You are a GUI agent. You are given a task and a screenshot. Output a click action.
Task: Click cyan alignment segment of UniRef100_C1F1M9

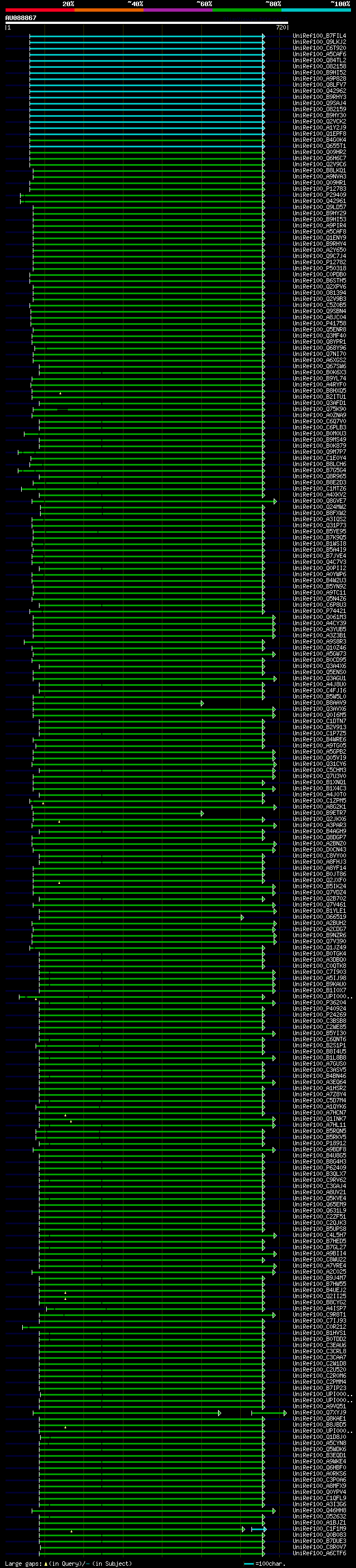pos(259,1529)
